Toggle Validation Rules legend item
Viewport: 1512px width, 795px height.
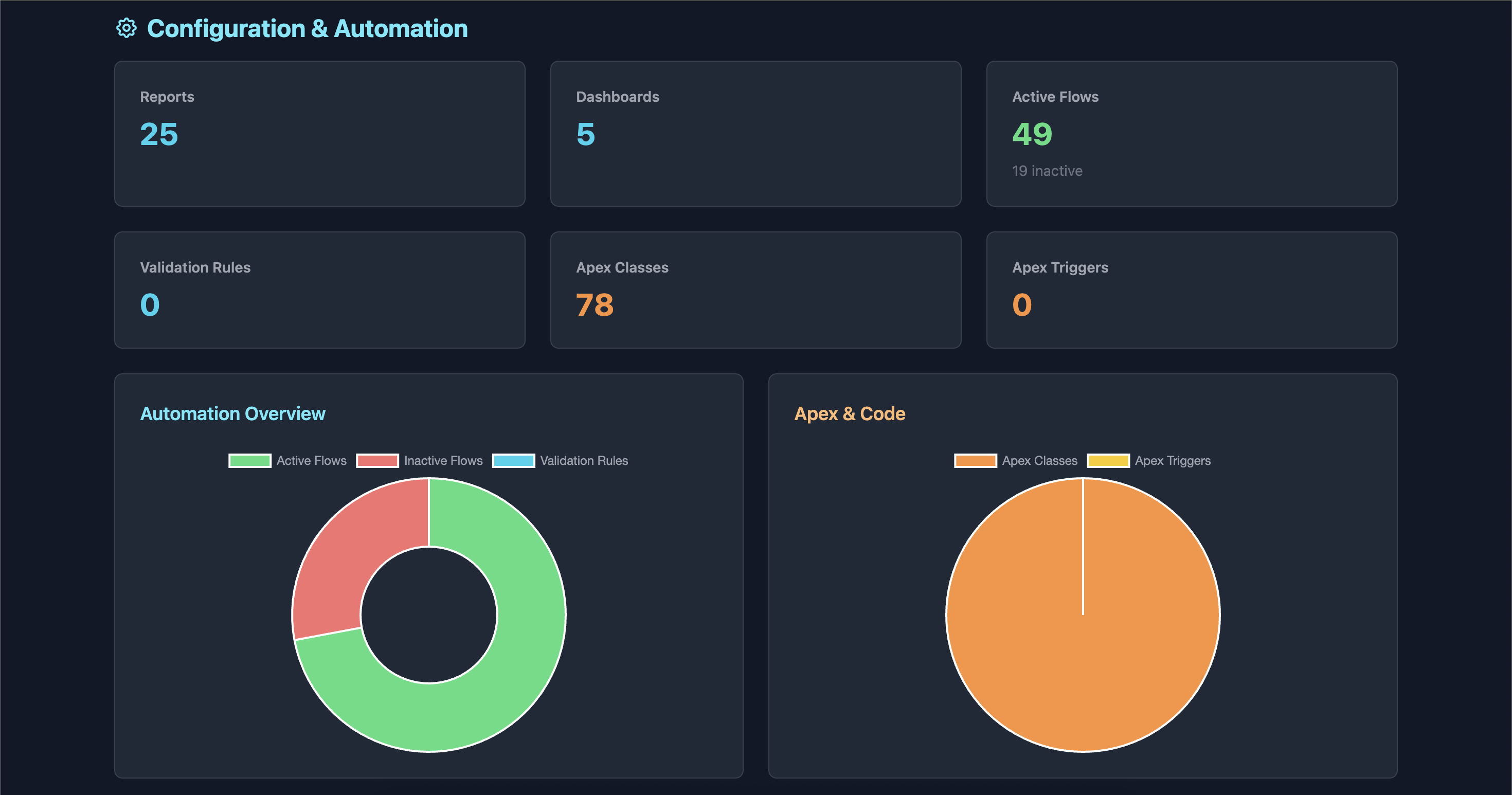[x=583, y=461]
